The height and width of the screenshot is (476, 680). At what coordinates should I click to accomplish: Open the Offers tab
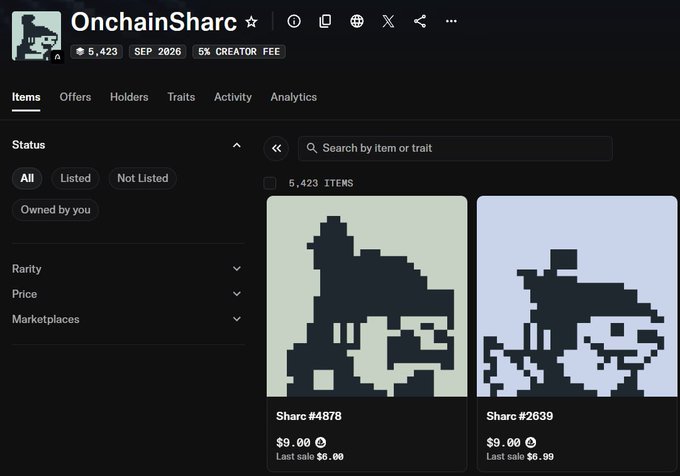(75, 97)
